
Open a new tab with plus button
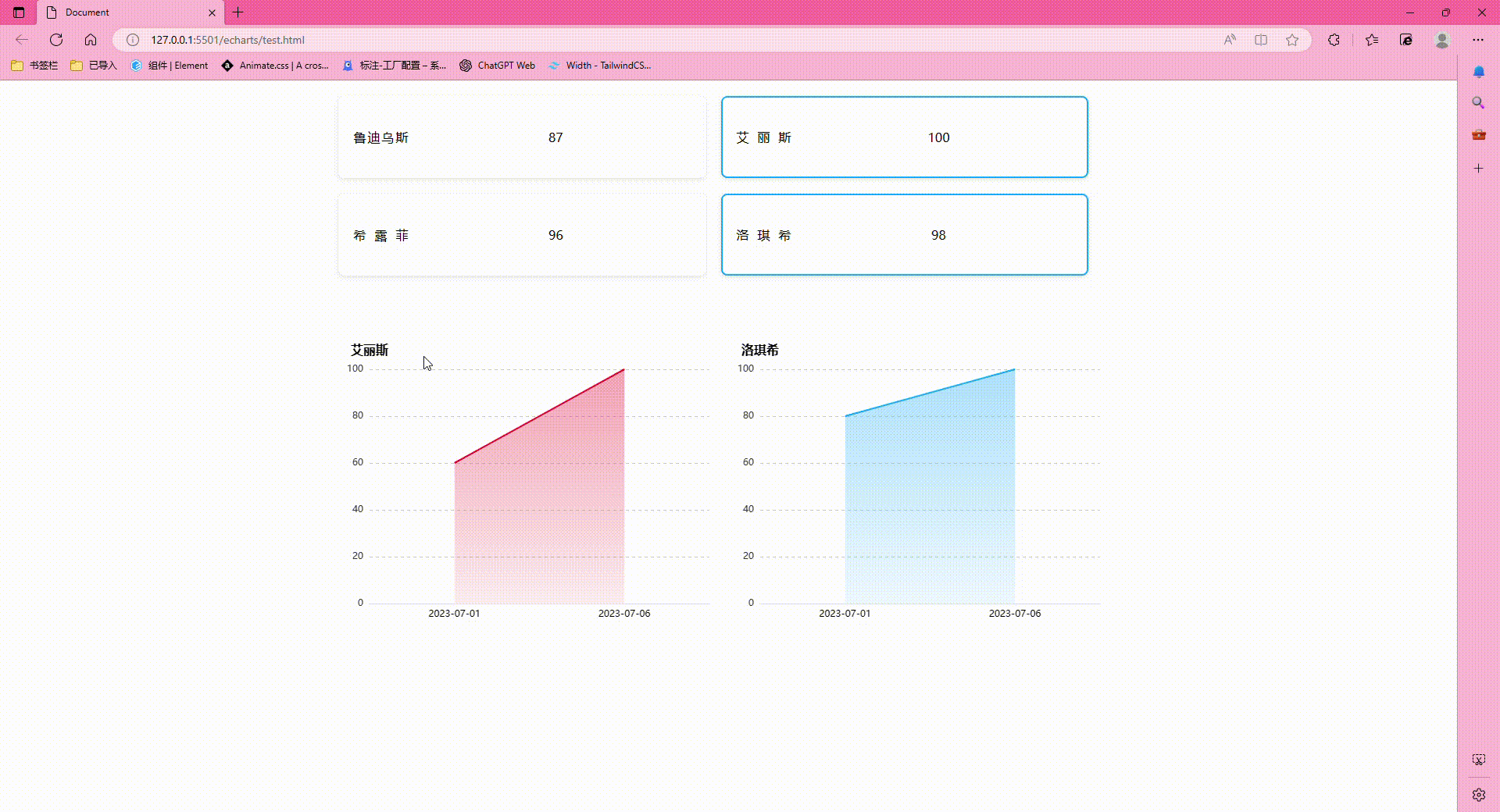238,12
